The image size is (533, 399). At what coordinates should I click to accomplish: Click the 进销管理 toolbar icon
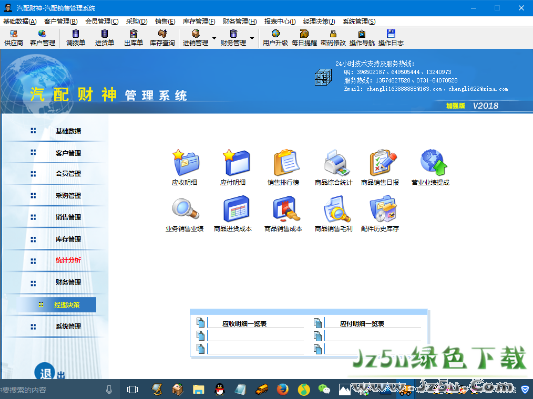(x=195, y=37)
